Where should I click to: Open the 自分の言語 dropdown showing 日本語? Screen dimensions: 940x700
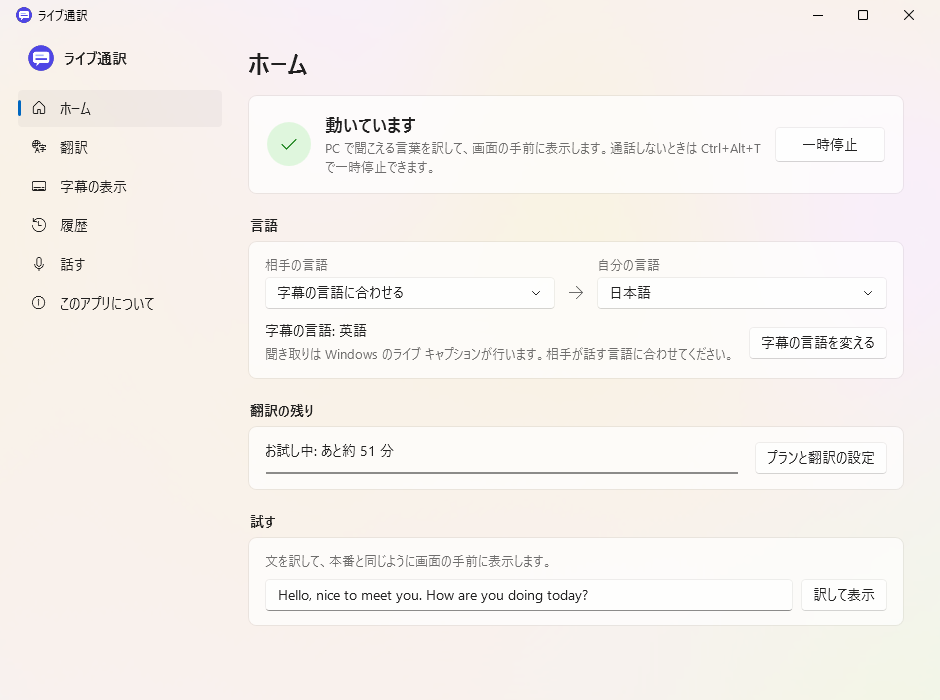pyautogui.click(x=742, y=292)
